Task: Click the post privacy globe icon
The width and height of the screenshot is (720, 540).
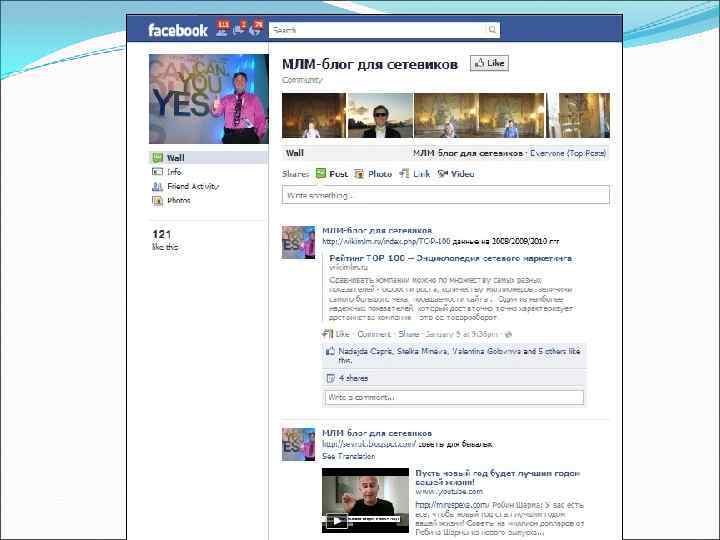Action: coord(508,334)
